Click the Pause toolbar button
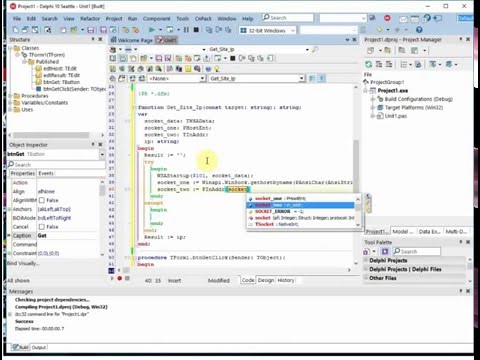The width and height of the screenshot is (480, 360). pyautogui.click(x=186, y=30)
